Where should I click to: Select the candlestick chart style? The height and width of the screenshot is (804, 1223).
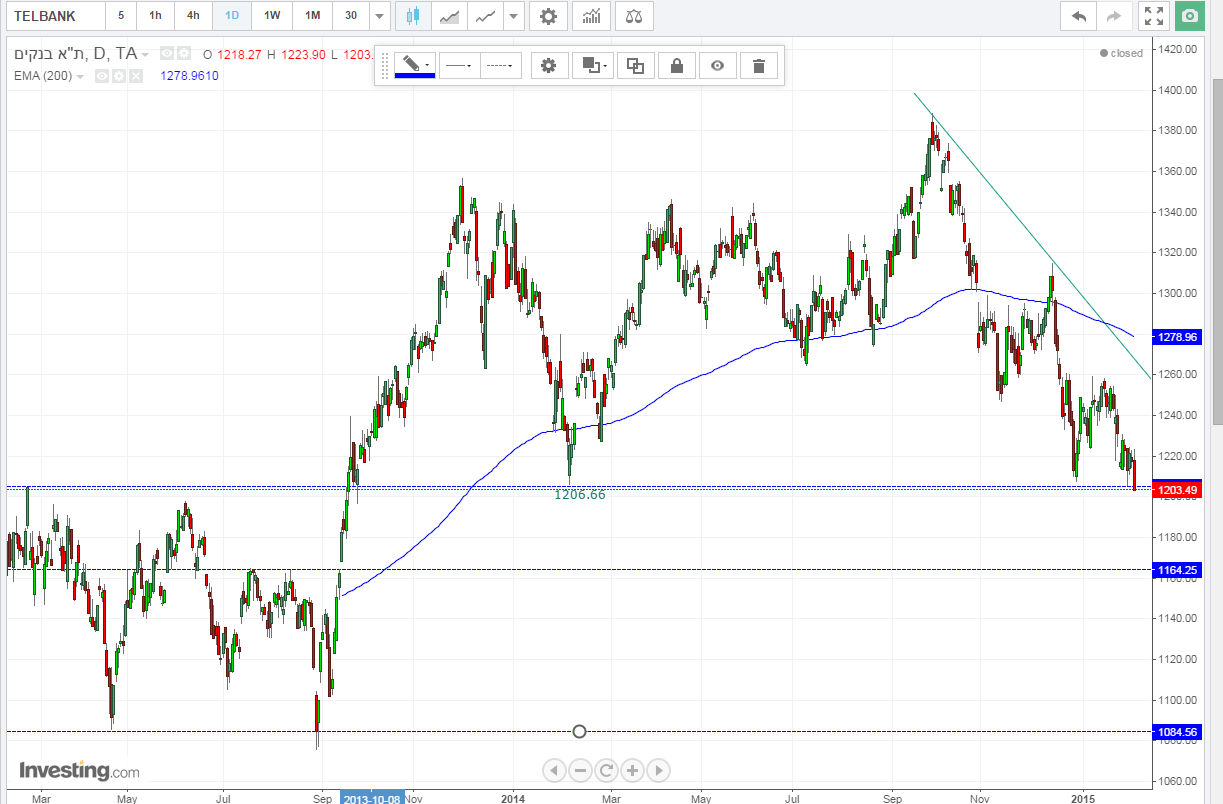click(413, 16)
